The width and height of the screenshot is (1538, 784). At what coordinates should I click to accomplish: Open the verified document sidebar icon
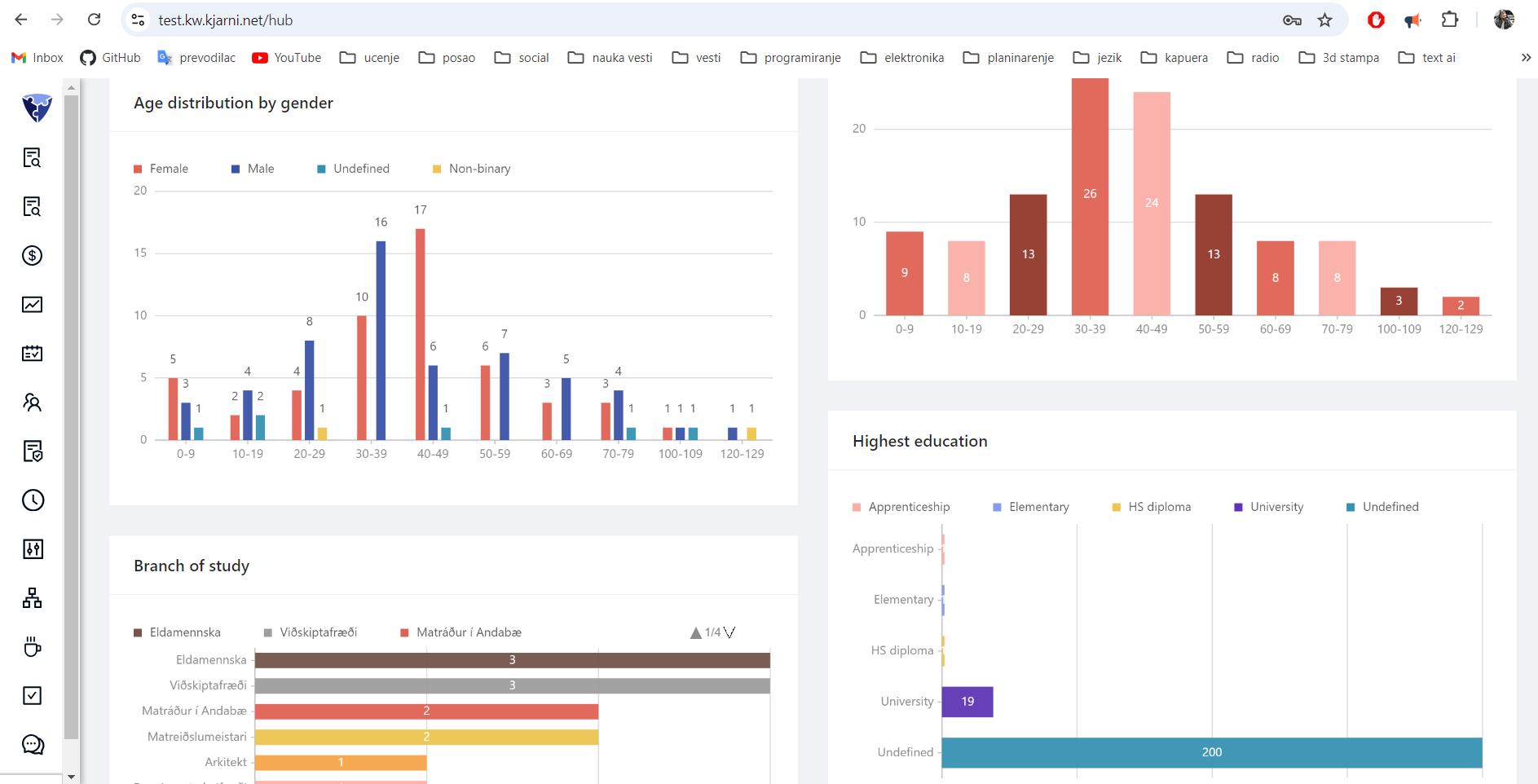(32, 451)
